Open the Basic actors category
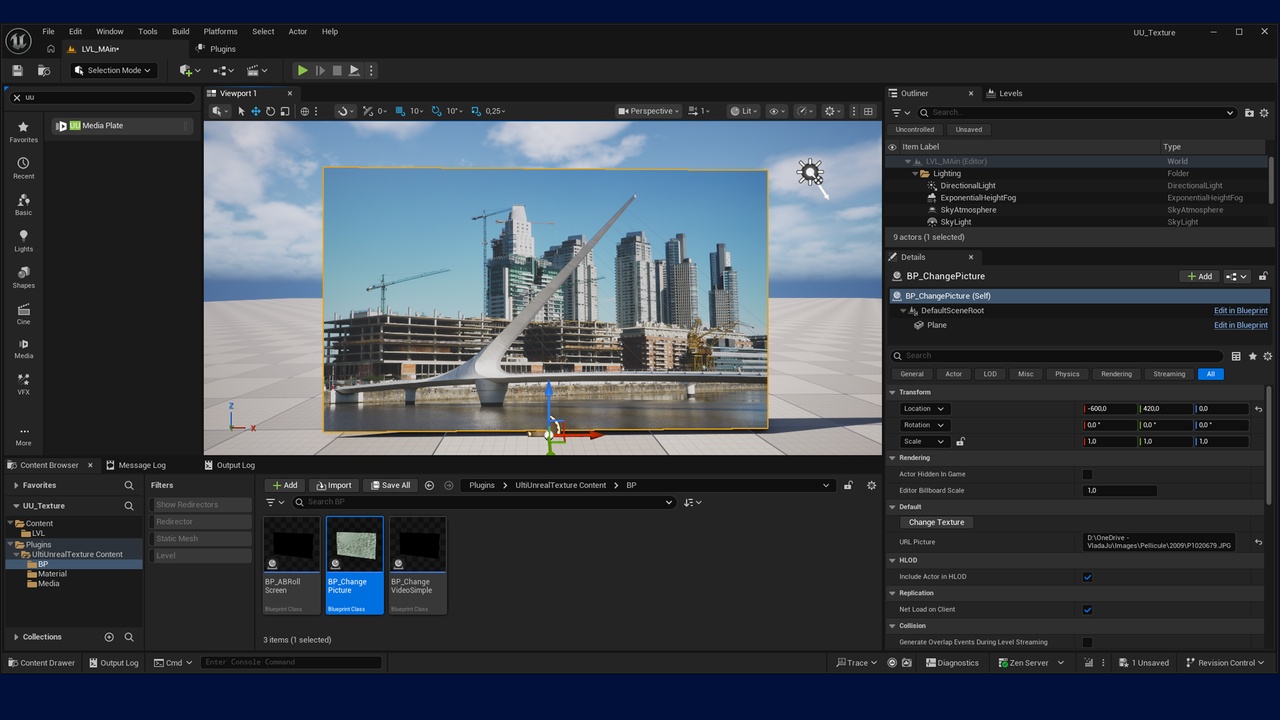The width and height of the screenshot is (1280, 720). [x=23, y=204]
